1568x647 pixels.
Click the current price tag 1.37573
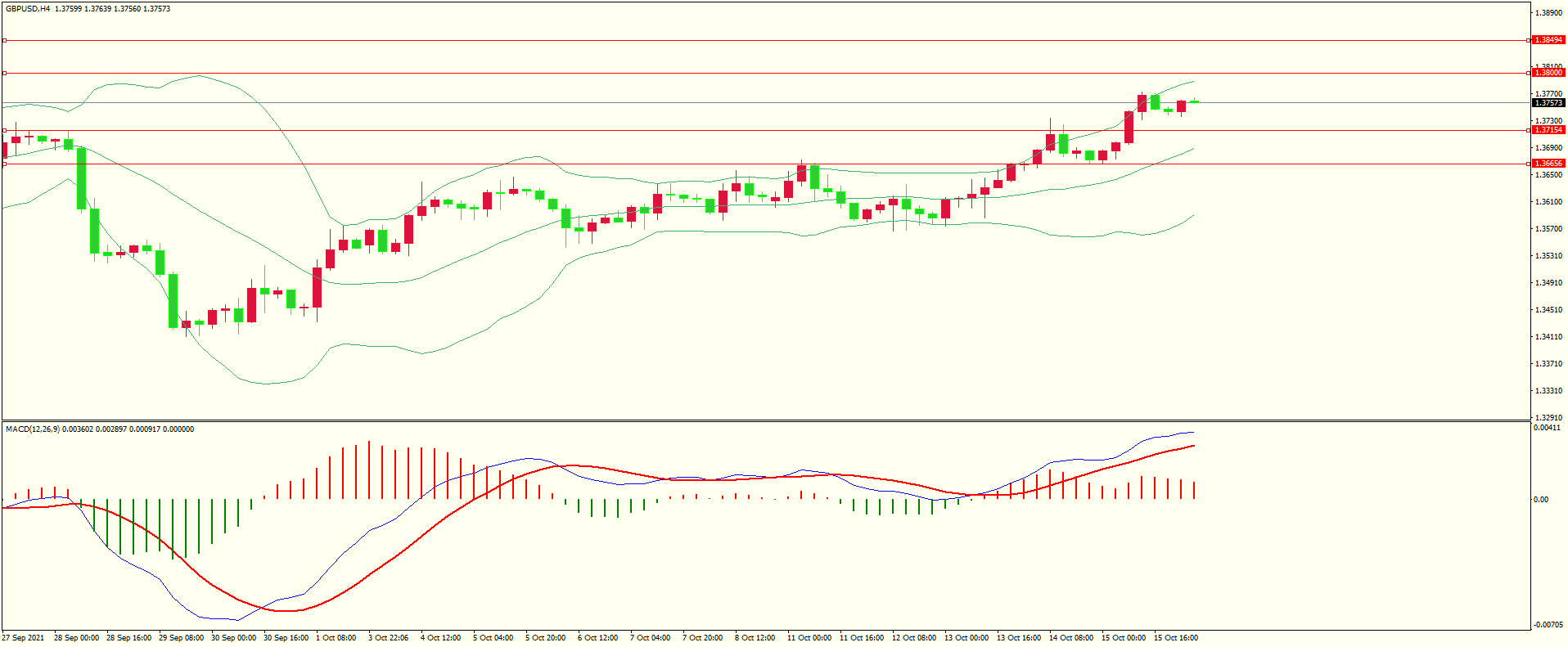pyautogui.click(x=1548, y=103)
